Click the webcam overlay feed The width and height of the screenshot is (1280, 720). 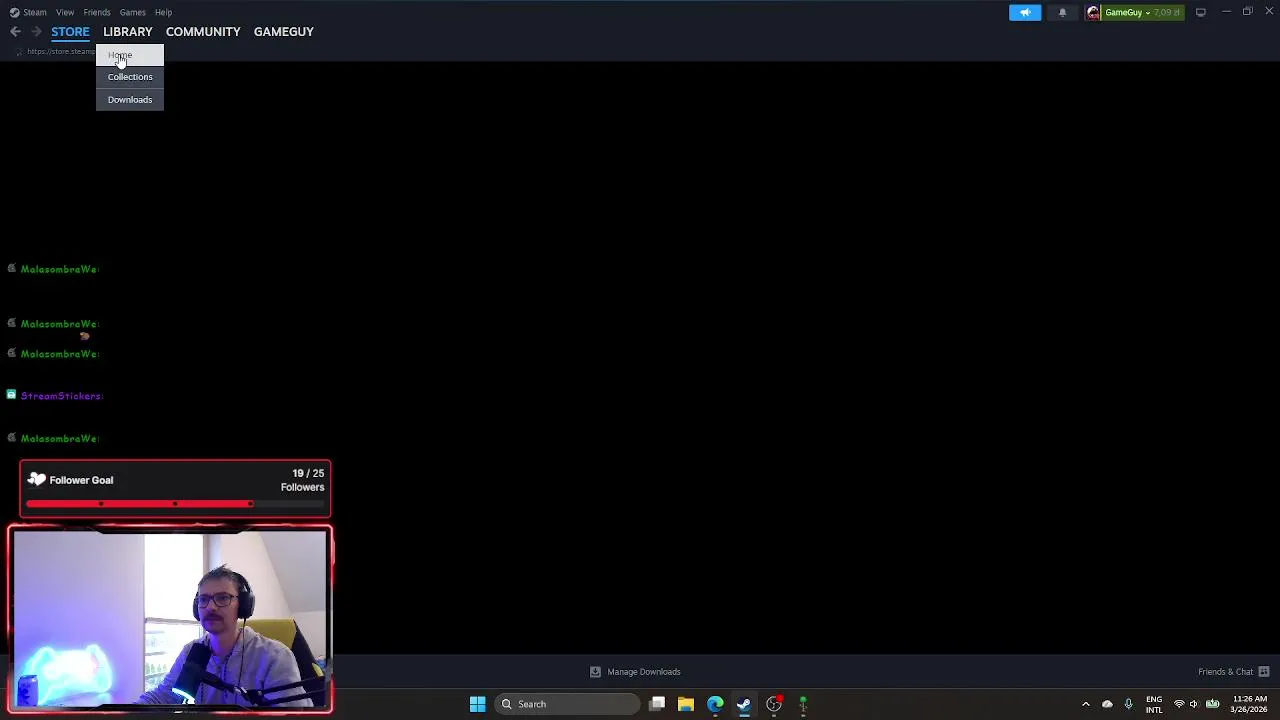(x=170, y=619)
